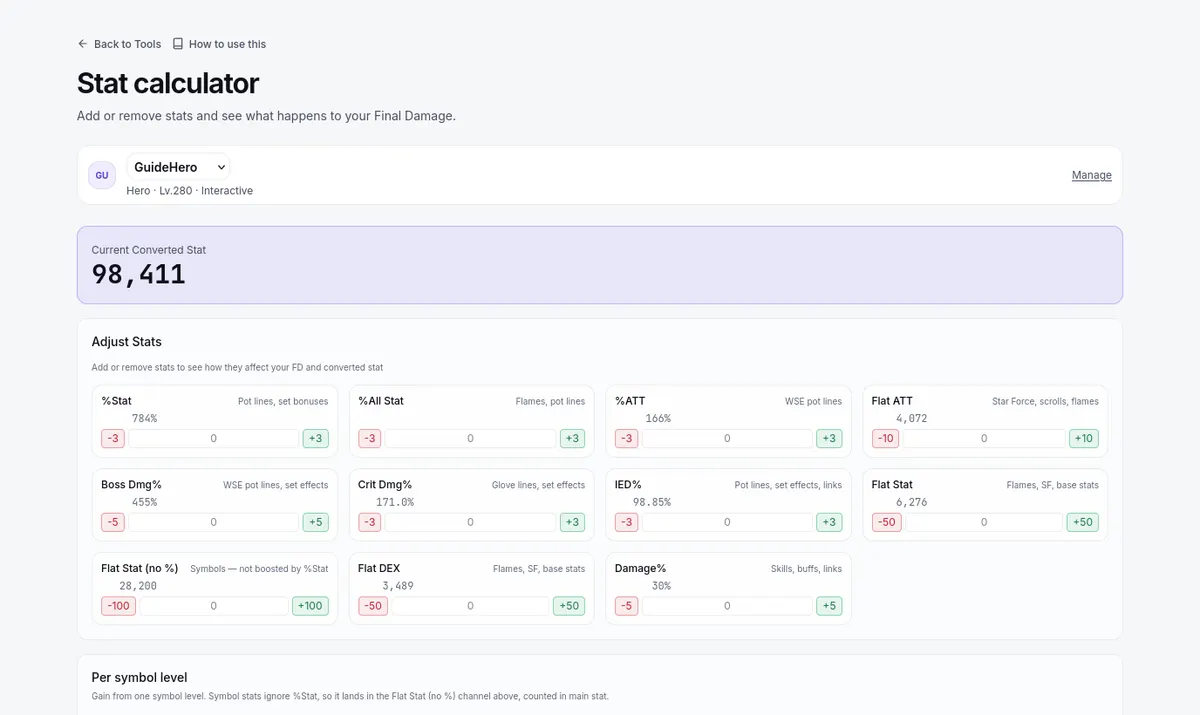Decrease Boss Dmg% by 5

tap(113, 522)
